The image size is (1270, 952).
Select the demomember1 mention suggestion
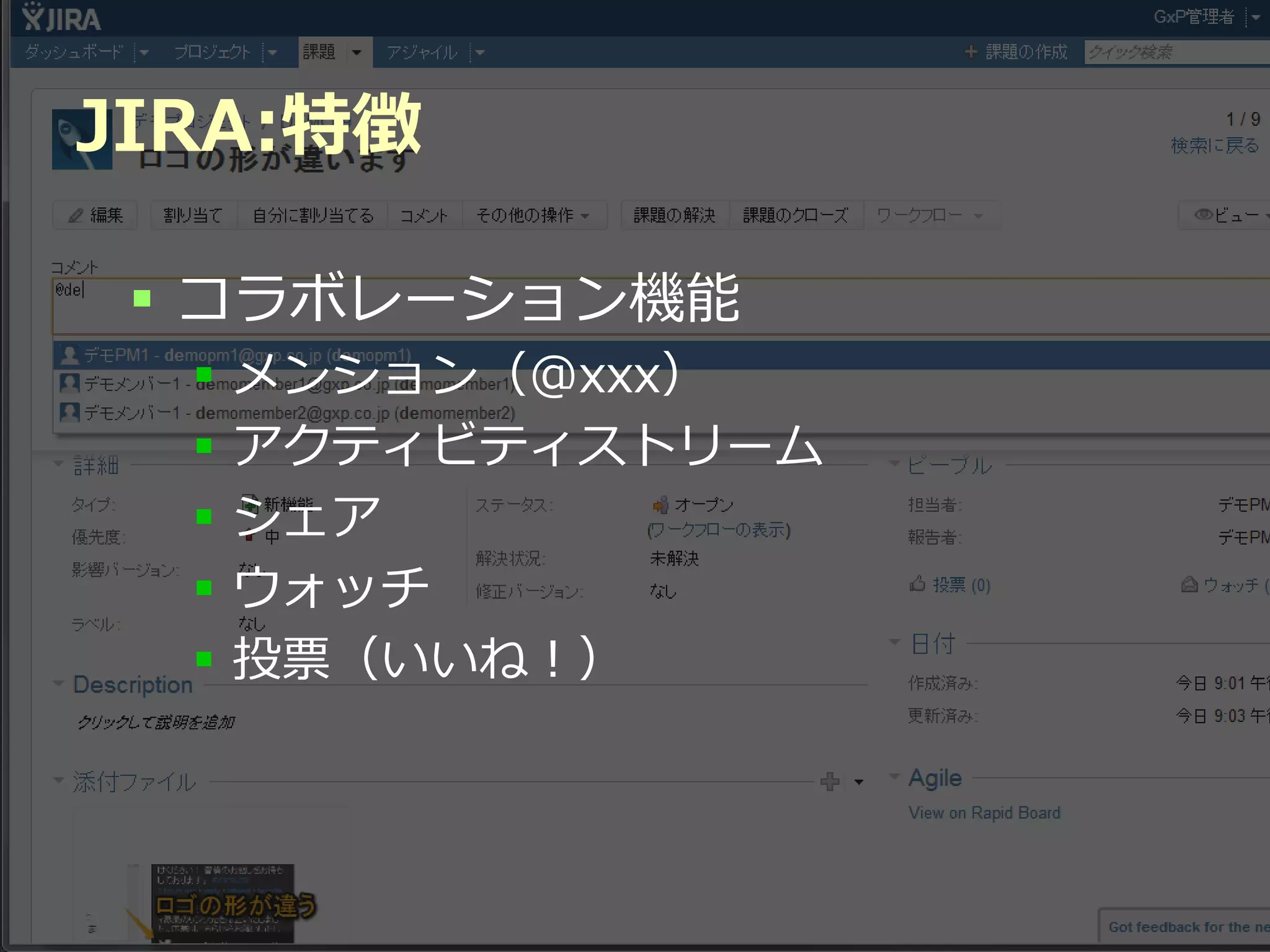(661, 384)
